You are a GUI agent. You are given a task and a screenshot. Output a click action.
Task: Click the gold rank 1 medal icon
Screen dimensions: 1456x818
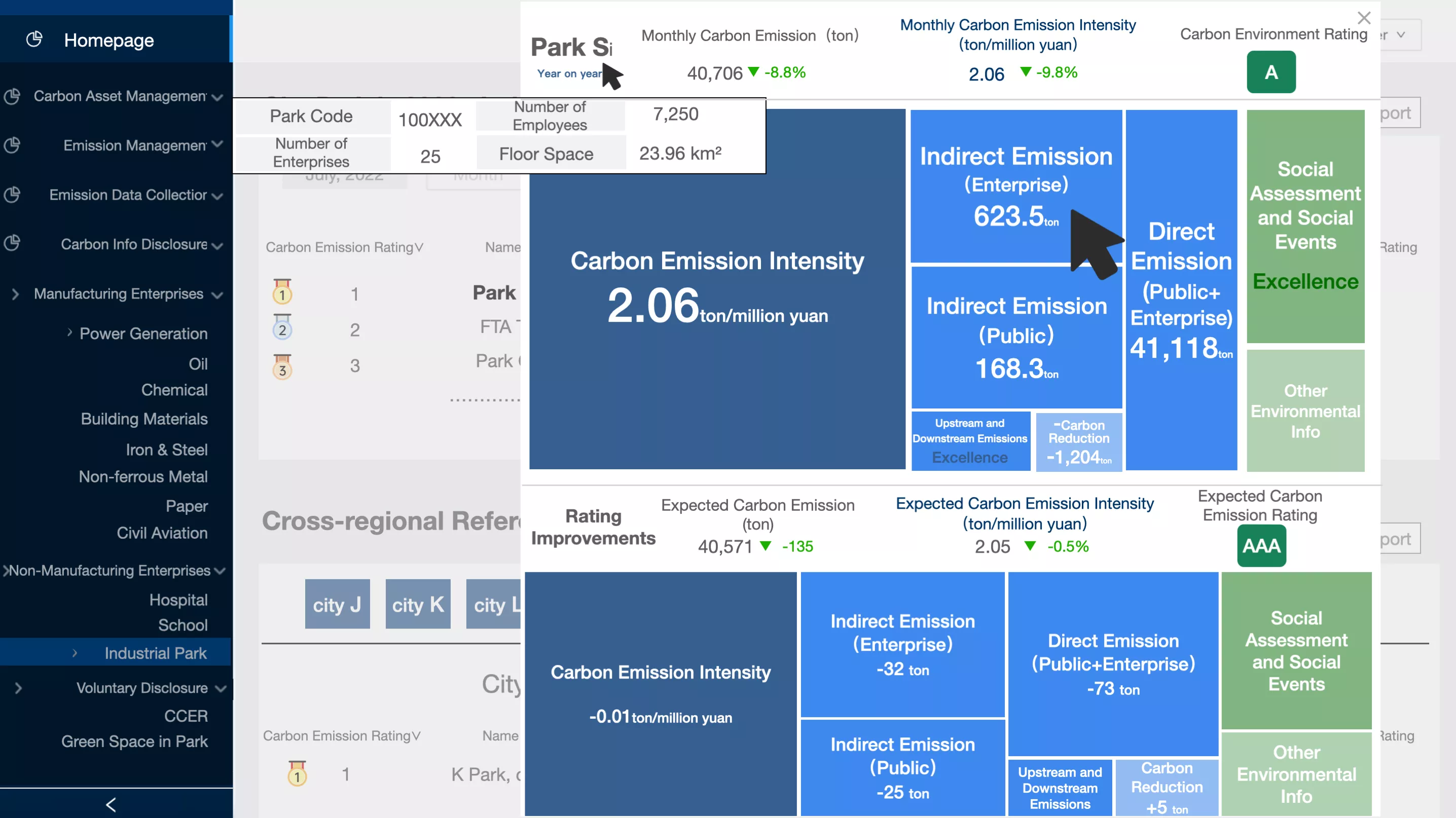tap(282, 291)
